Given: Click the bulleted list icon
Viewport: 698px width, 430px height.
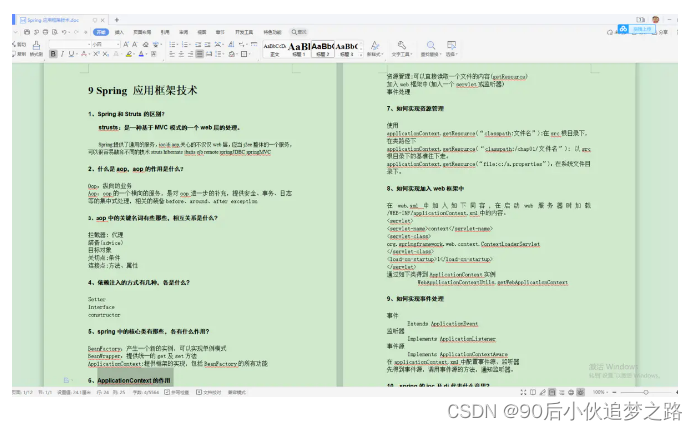Looking at the screenshot, I should click(172, 45).
